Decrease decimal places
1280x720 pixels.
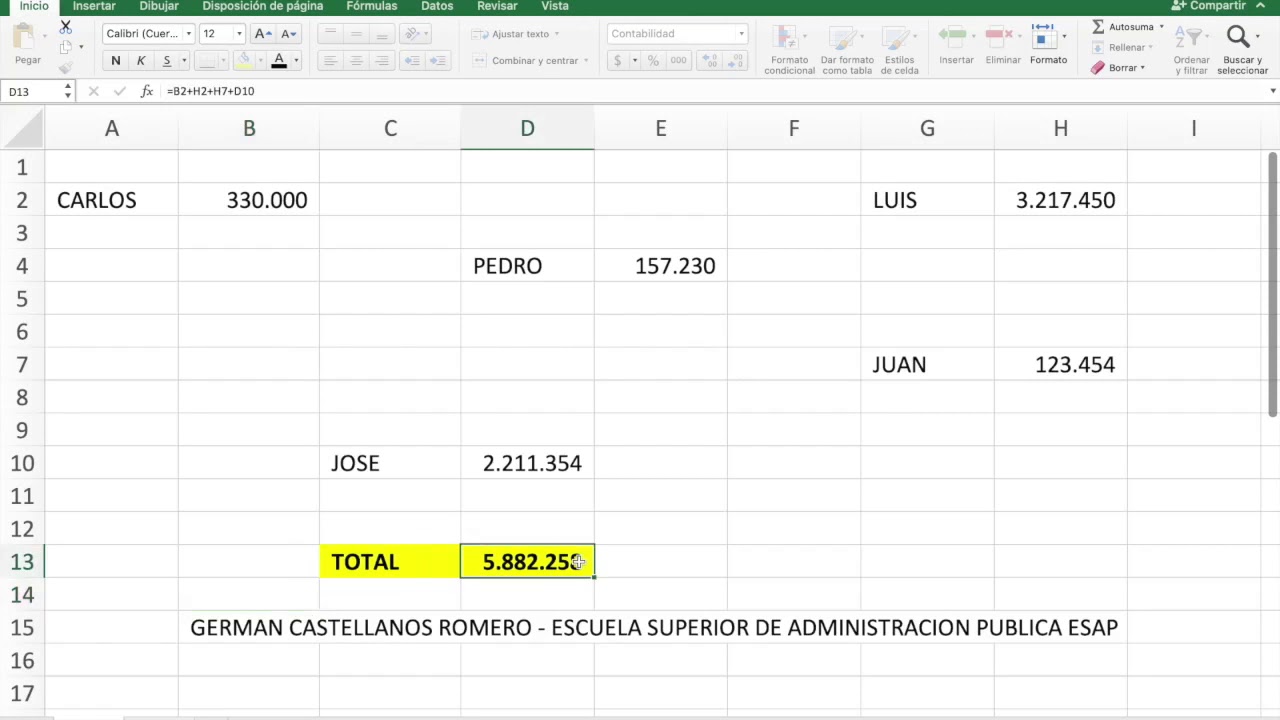pos(735,61)
